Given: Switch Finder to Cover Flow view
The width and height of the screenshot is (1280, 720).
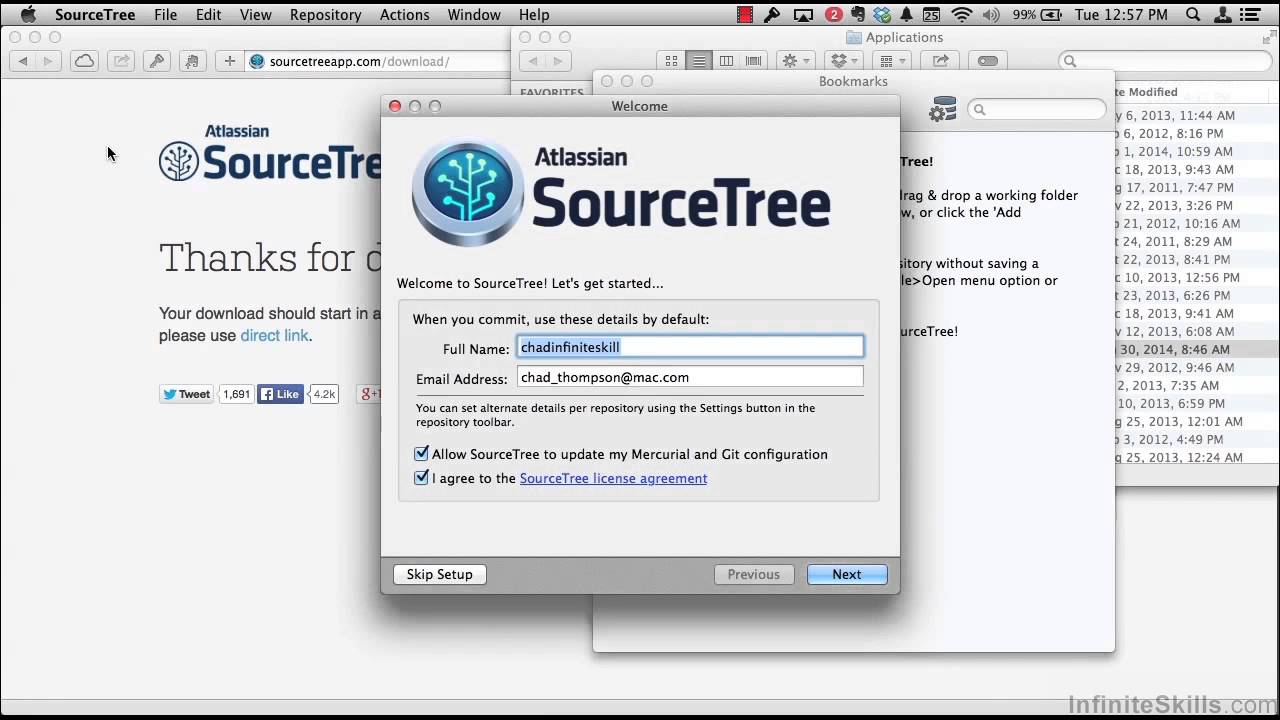Looking at the screenshot, I should click(x=753, y=61).
